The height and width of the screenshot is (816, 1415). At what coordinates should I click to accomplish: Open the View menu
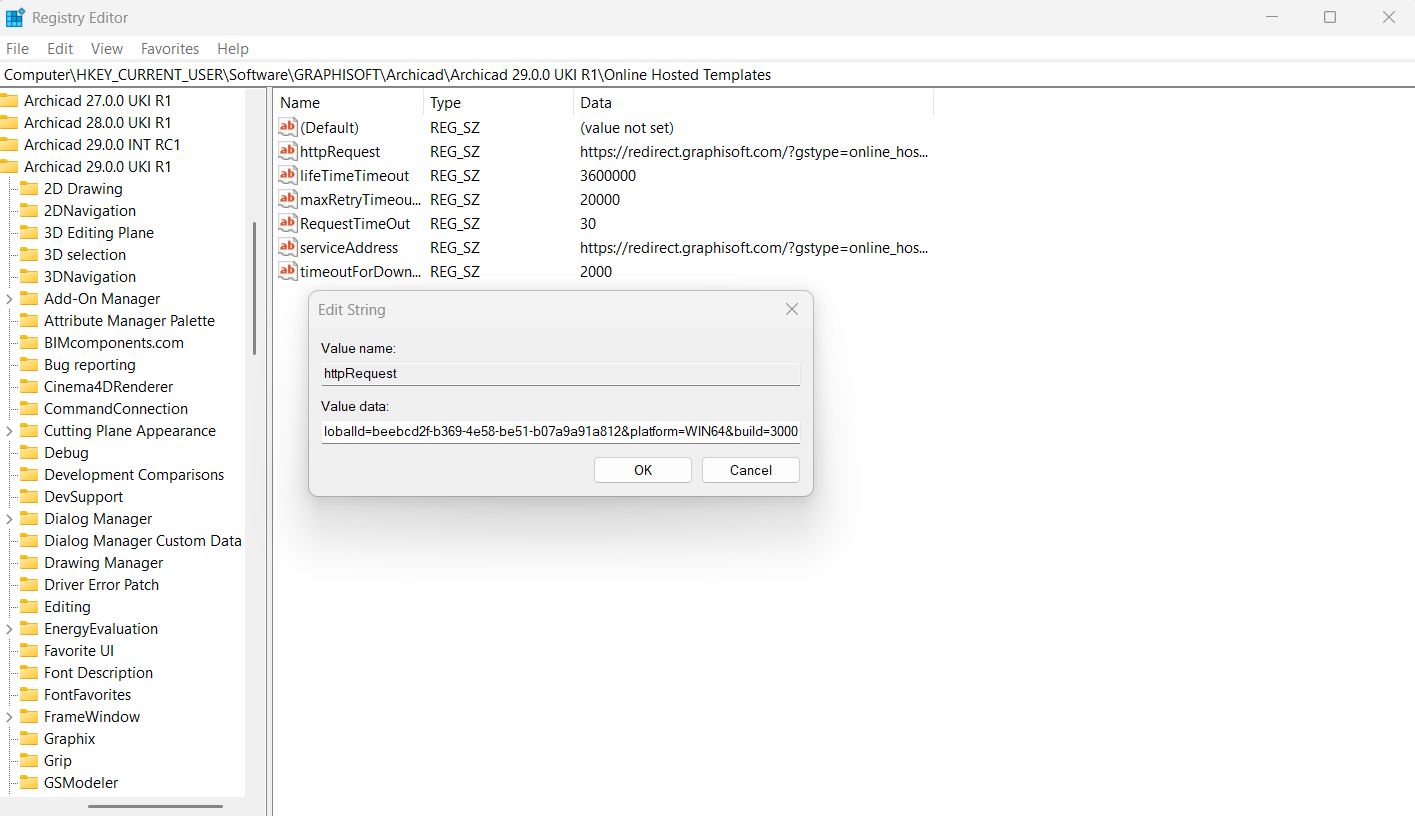coord(107,48)
